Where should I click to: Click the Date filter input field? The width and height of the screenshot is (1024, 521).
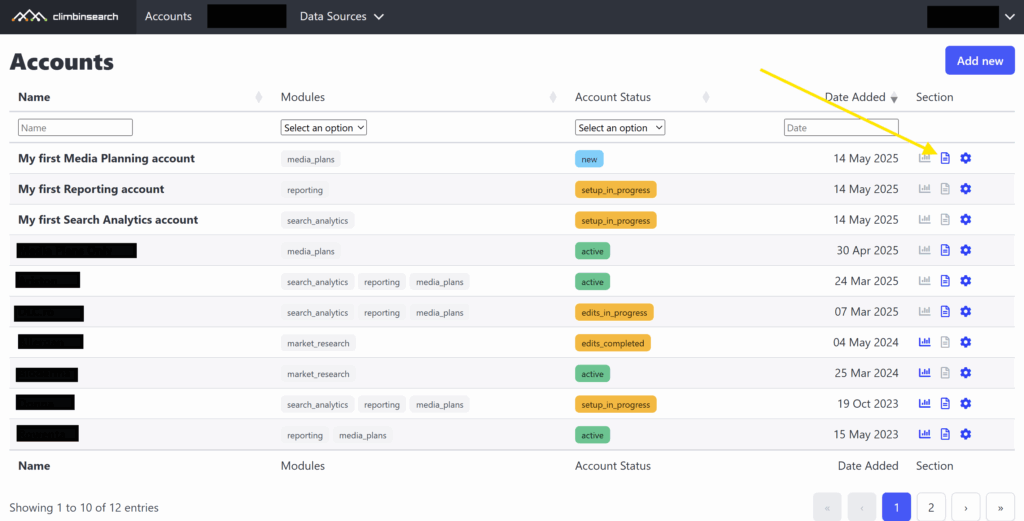tap(840, 128)
